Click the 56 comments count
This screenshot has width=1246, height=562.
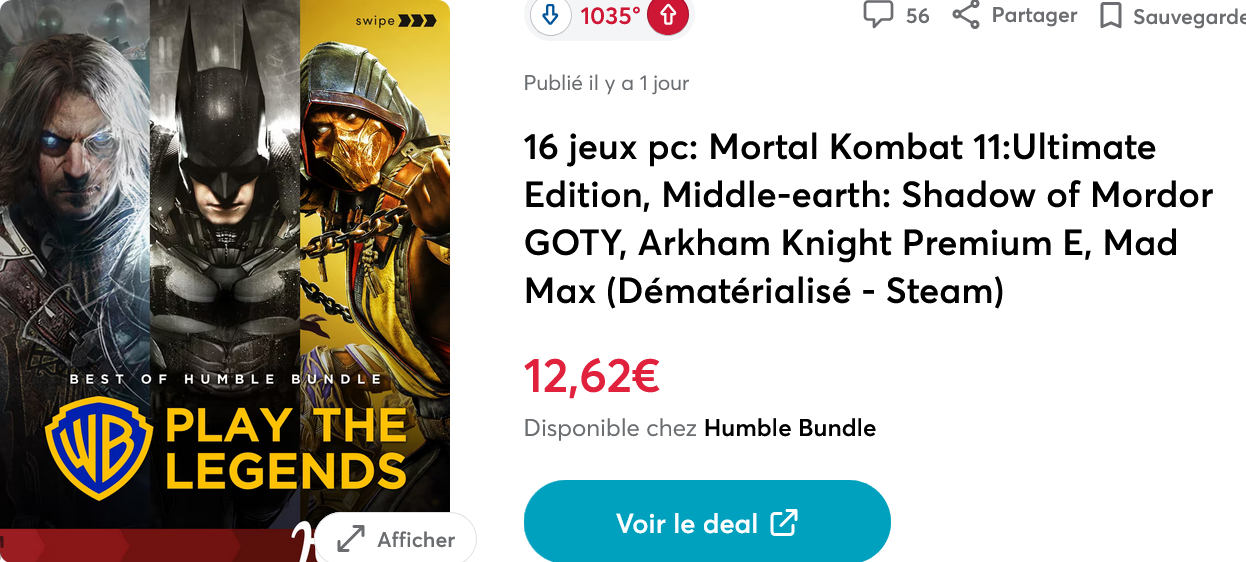coord(917,16)
